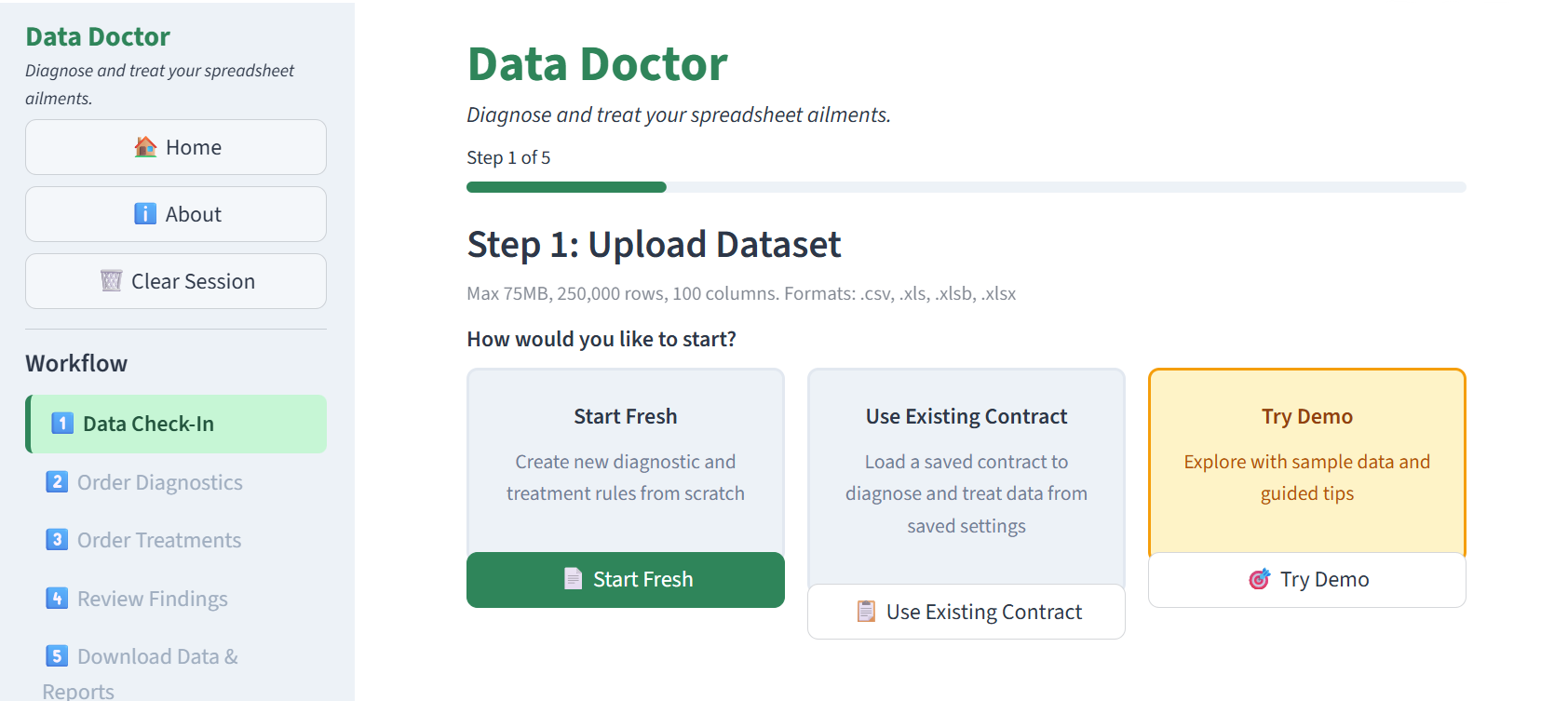Click the wastebasket icon on Clear Session
1568x701 pixels.
point(111,280)
